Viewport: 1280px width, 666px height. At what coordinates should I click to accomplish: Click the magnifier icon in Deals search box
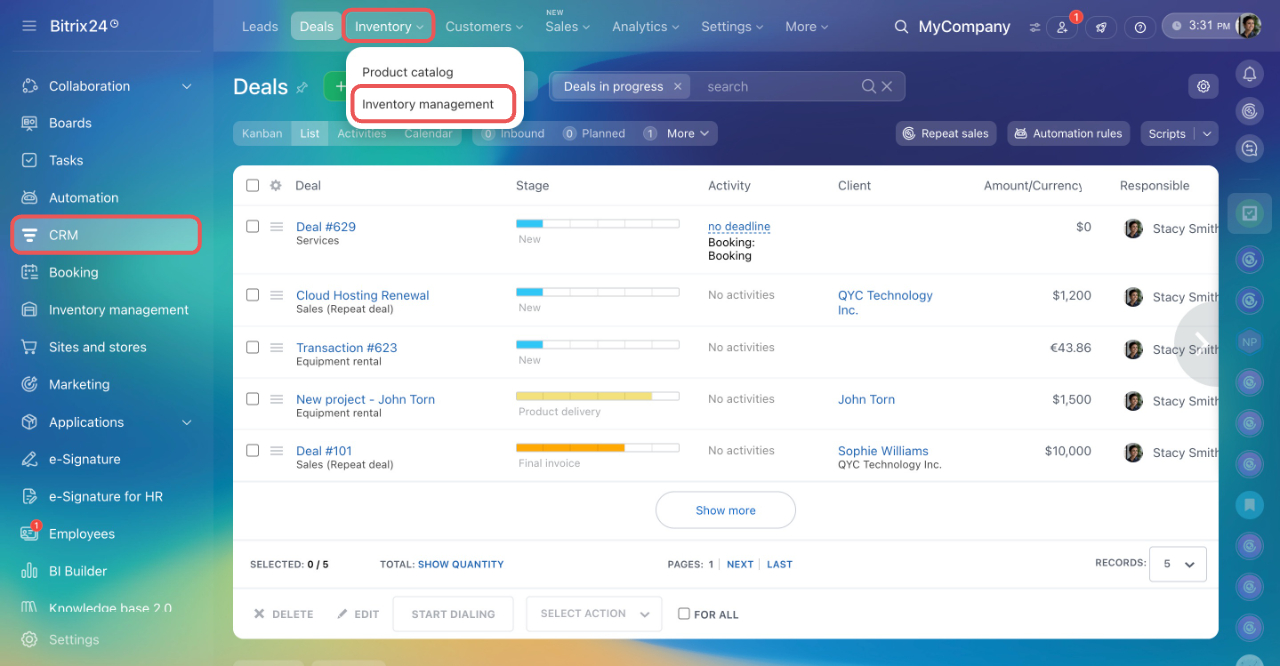pyautogui.click(x=869, y=87)
